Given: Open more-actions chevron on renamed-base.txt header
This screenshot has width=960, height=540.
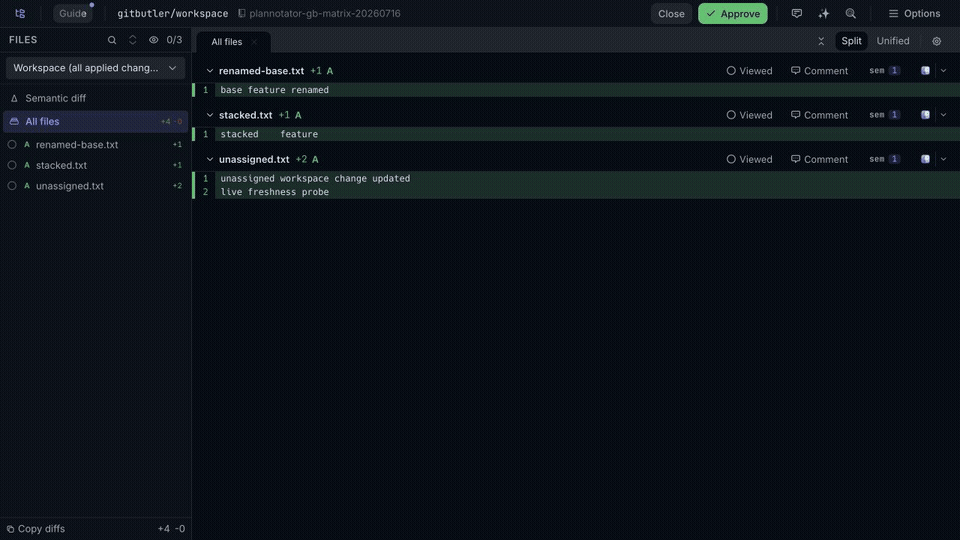Looking at the screenshot, I should [x=943, y=70].
